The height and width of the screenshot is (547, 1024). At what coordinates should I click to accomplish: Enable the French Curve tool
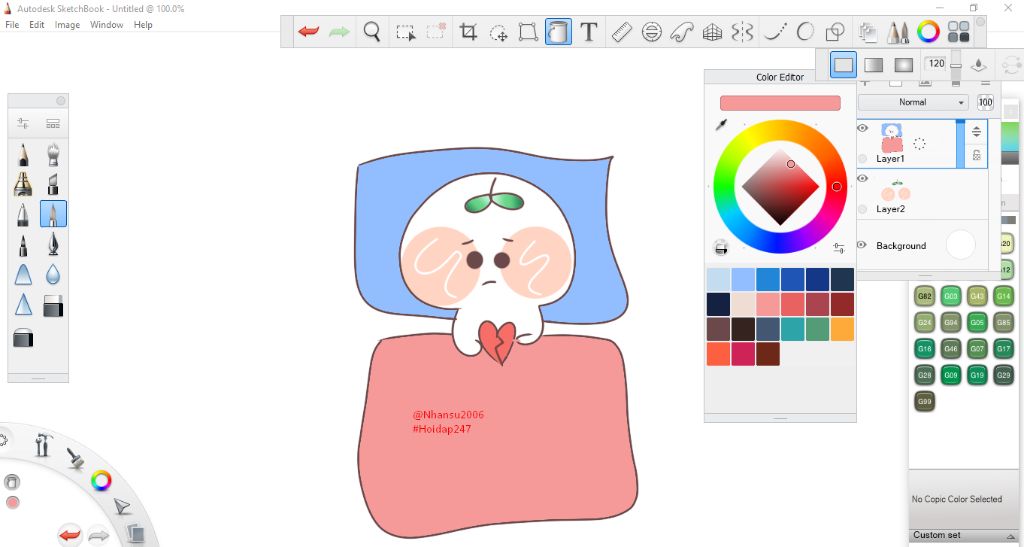coord(681,31)
